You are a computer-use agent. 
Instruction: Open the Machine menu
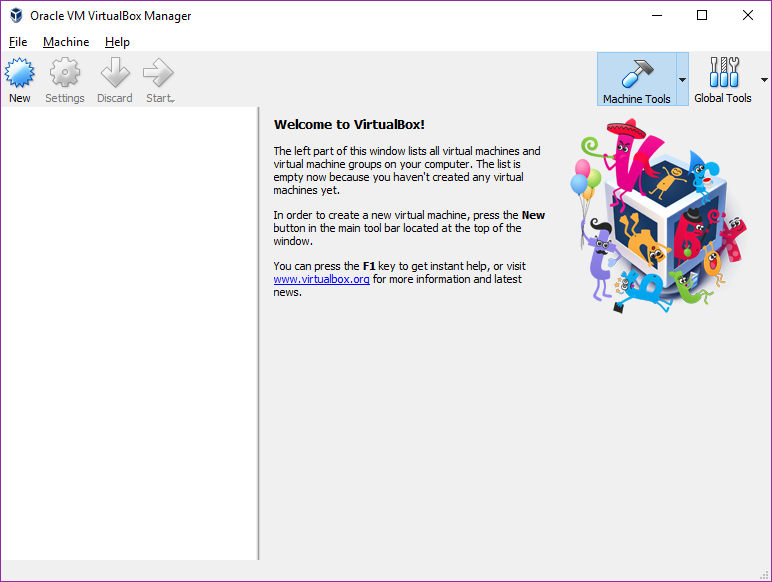click(x=66, y=42)
